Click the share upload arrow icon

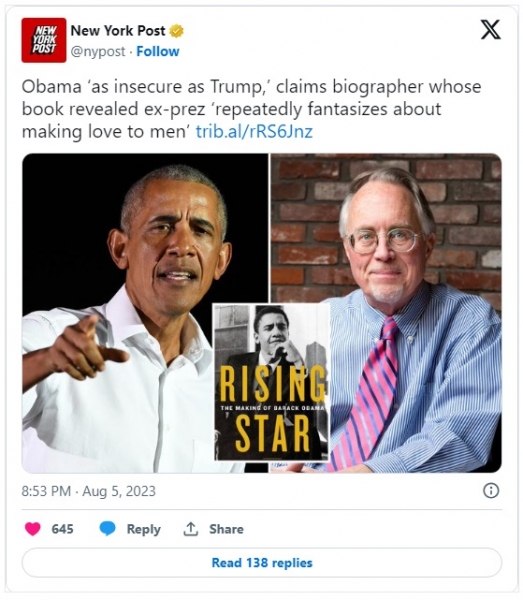(191, 528)
